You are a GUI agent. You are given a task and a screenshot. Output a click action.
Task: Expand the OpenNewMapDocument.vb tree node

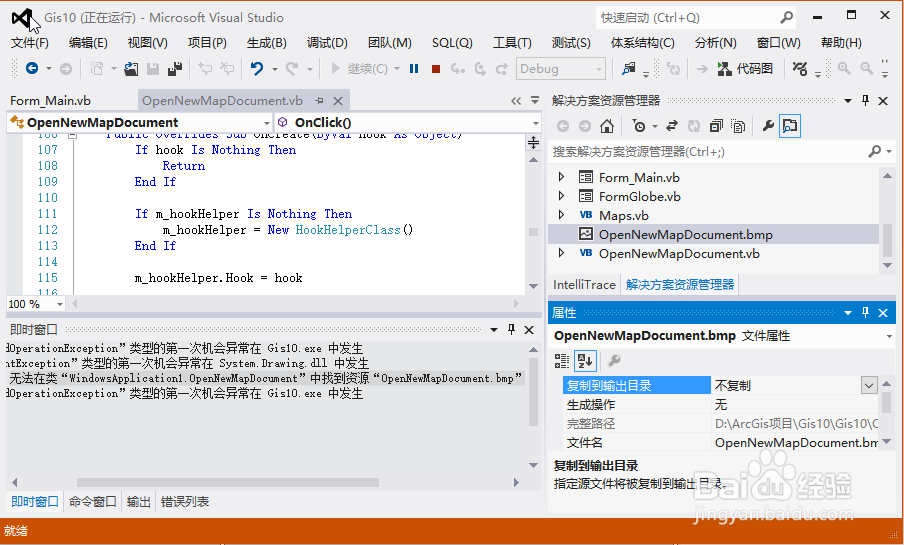(561, 253)
